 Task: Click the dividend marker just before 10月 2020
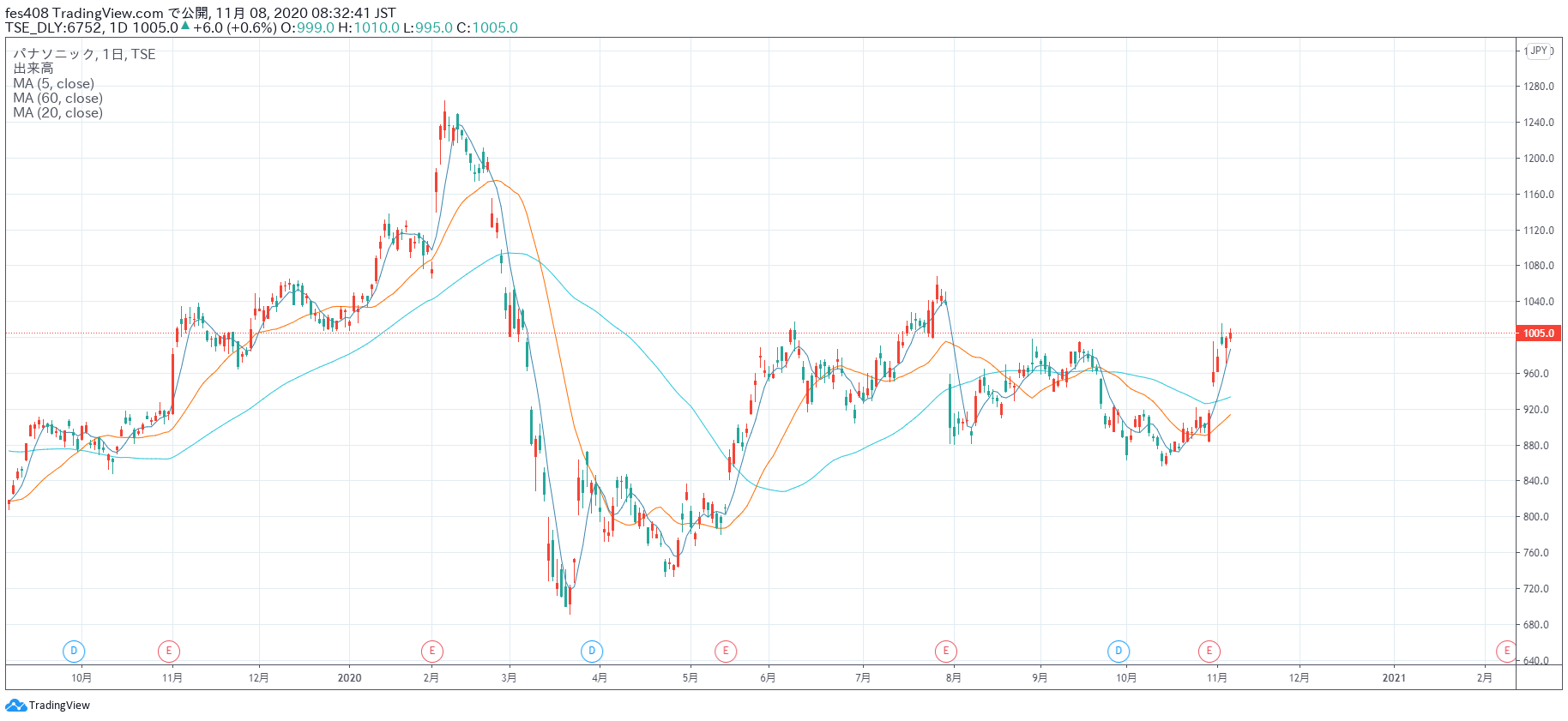(1118, 652)
